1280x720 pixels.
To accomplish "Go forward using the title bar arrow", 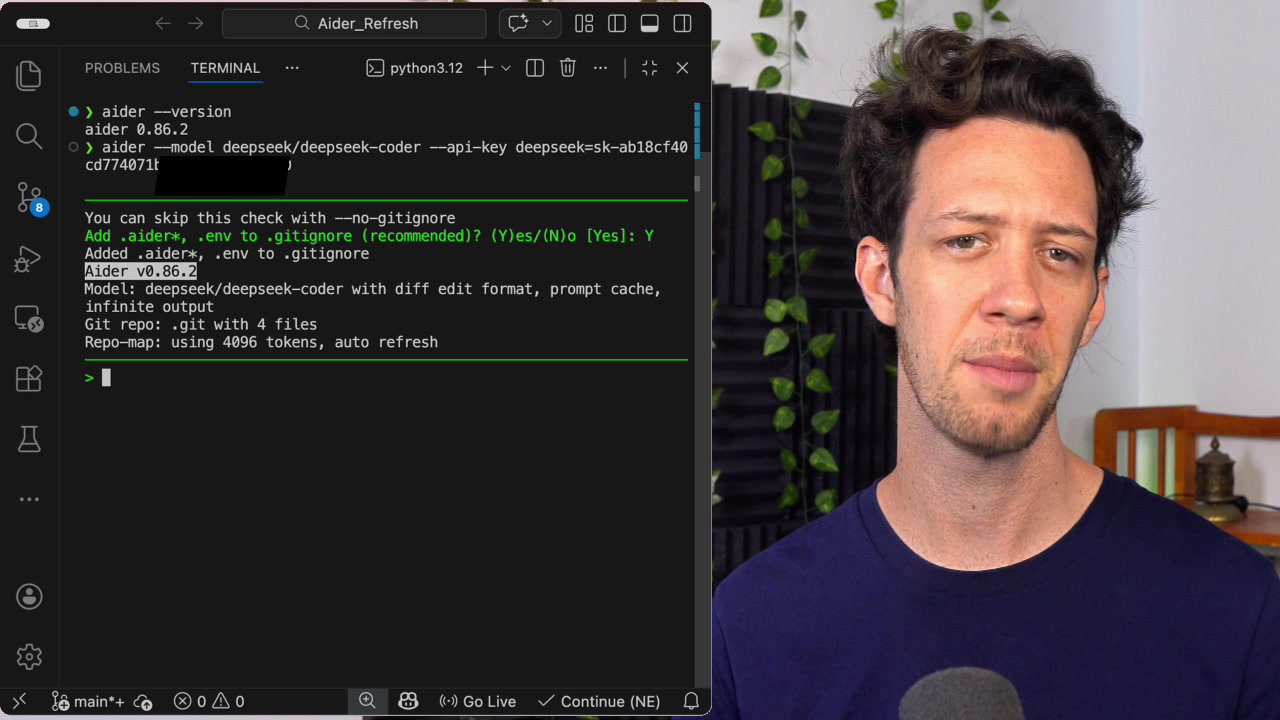I will point(196,23).
